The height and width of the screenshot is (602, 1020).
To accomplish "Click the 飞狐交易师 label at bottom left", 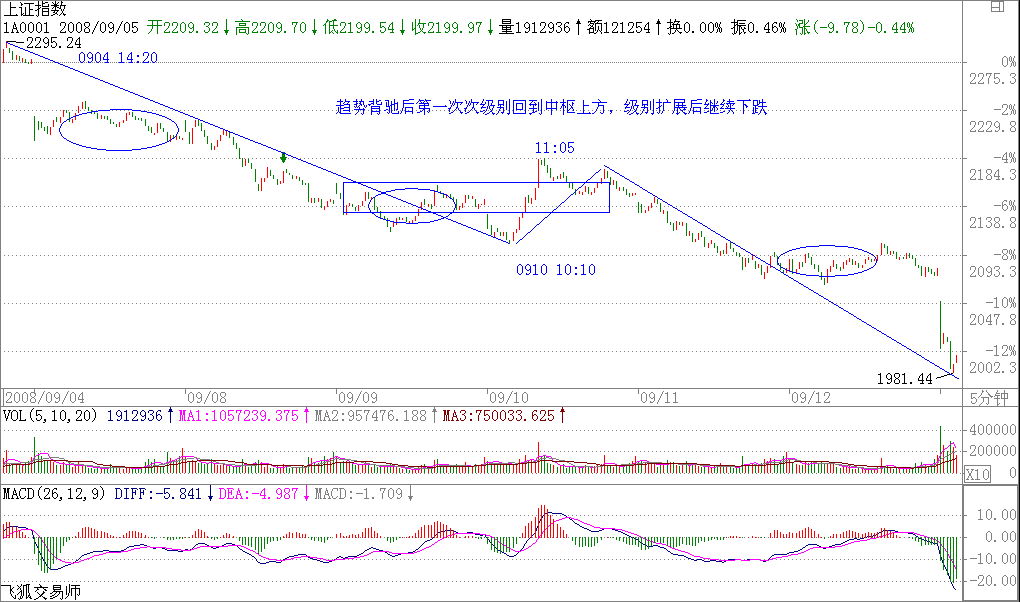I will (x=40, y=592).
